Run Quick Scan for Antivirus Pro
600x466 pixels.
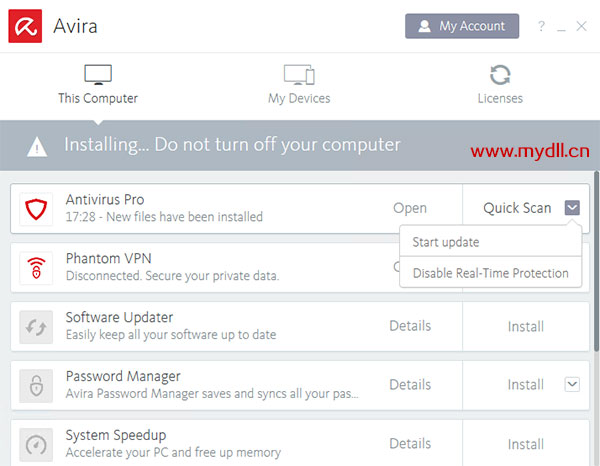[517, 208]
